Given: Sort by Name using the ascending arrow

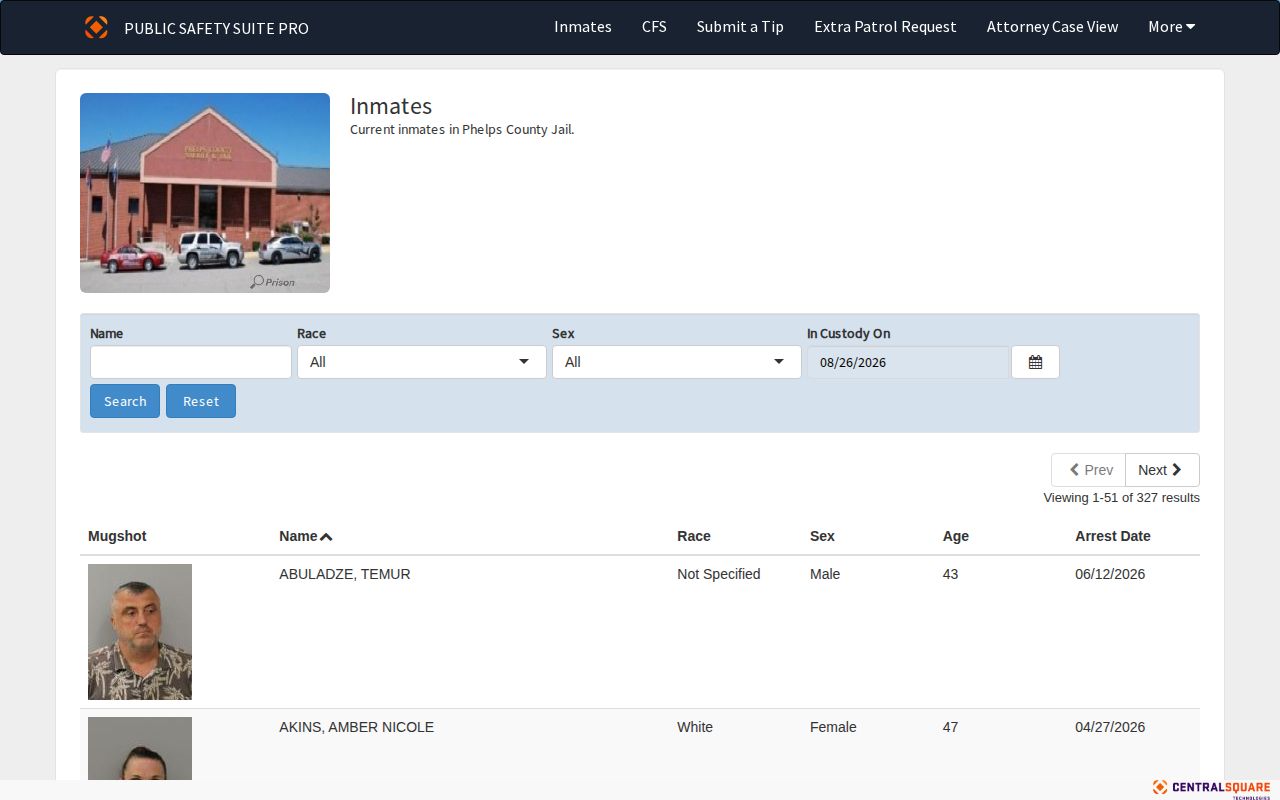Looking at the screenshot, I should tap(326, 537).
